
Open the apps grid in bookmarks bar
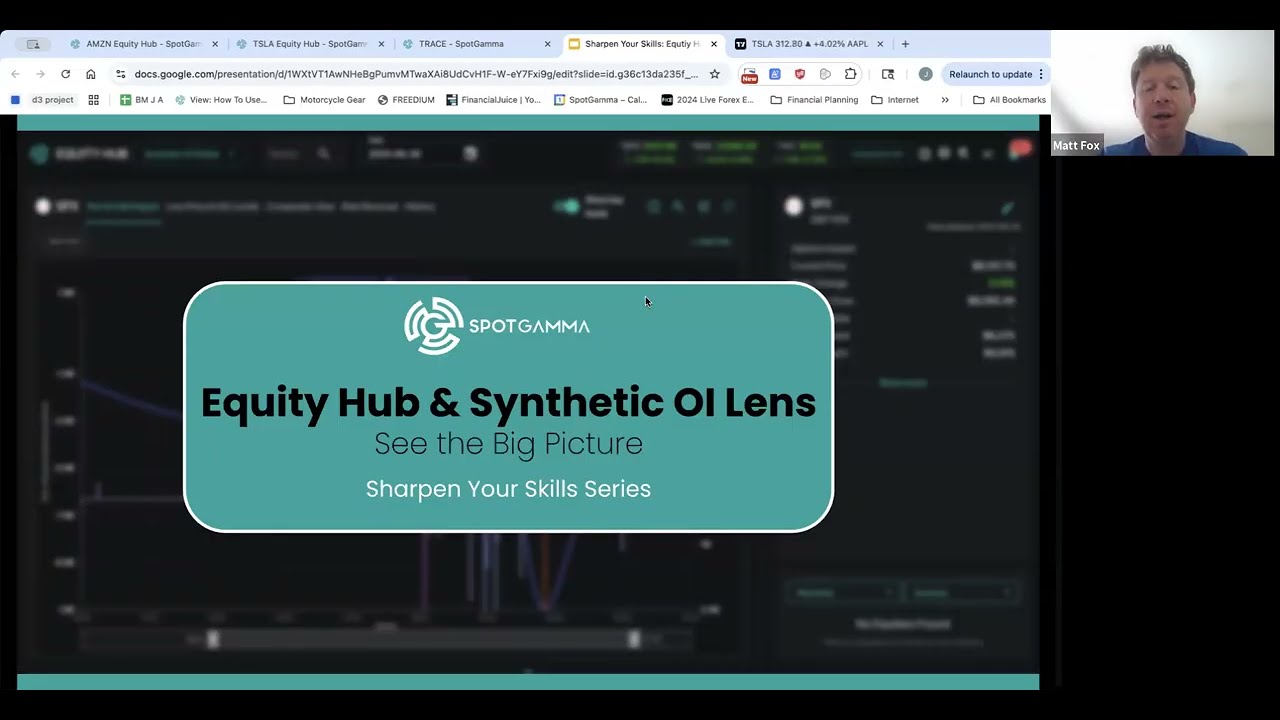94,100
